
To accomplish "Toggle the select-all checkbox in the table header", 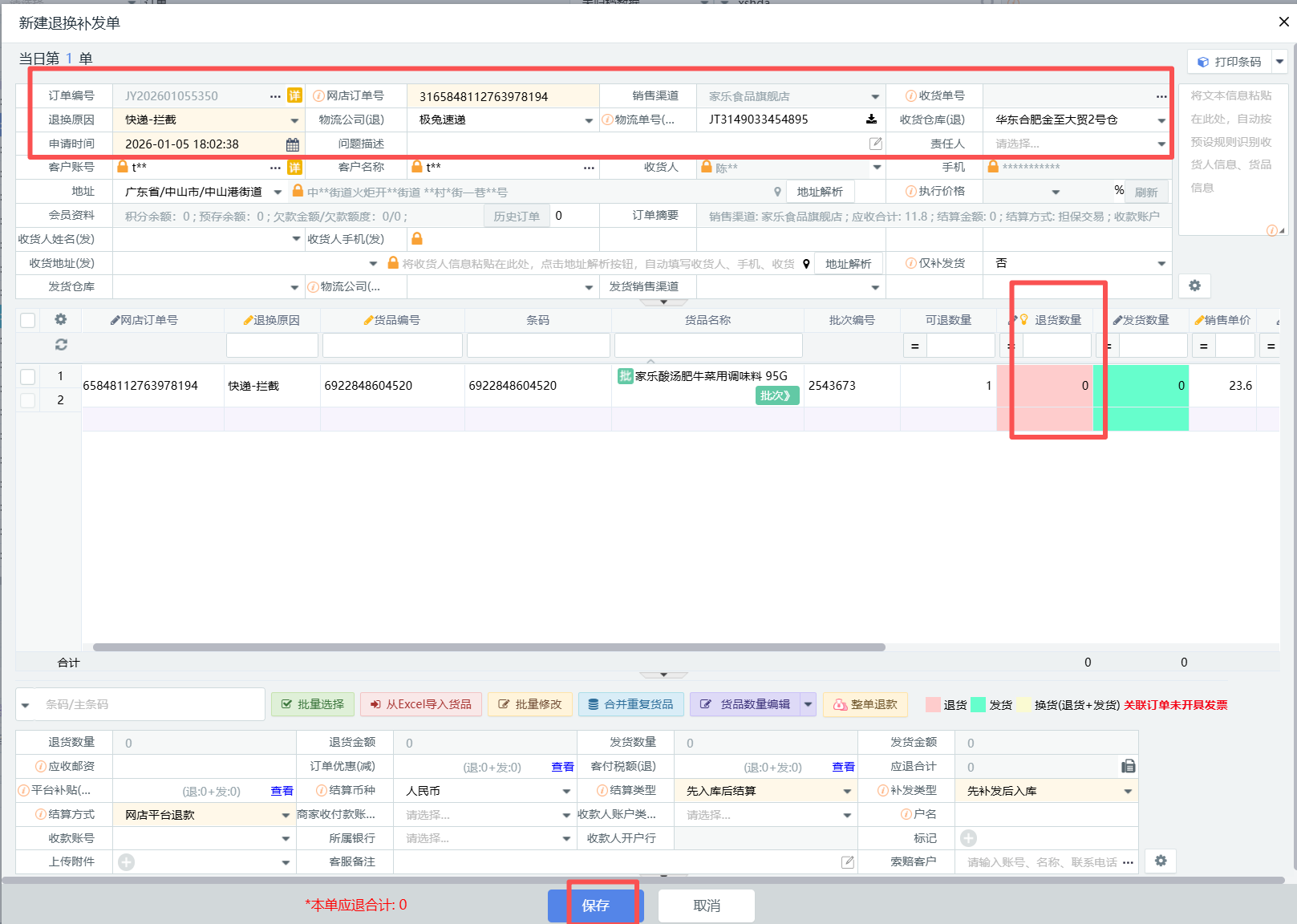I will coord(28,320).
